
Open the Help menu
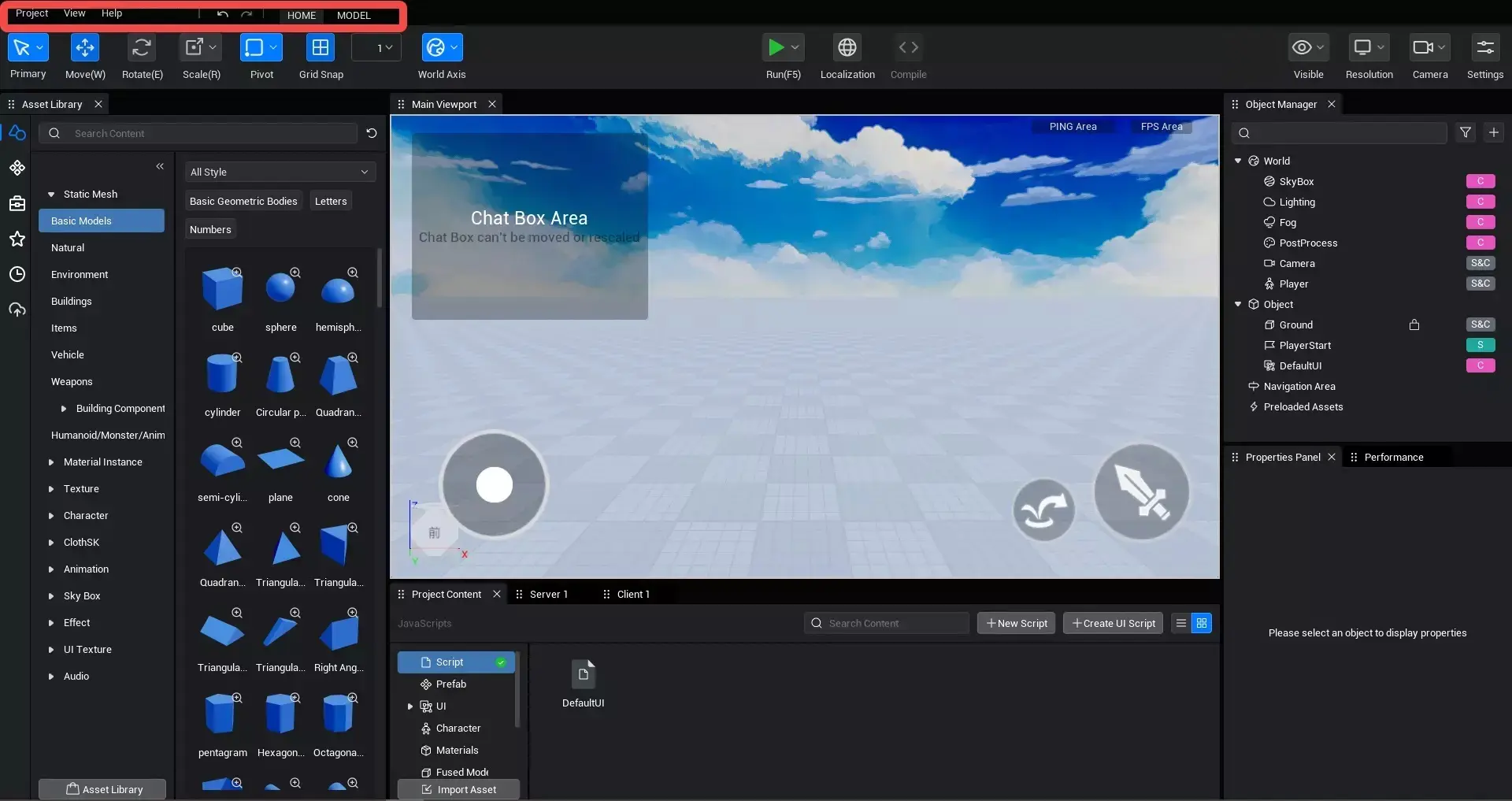[x=112, y=13]
